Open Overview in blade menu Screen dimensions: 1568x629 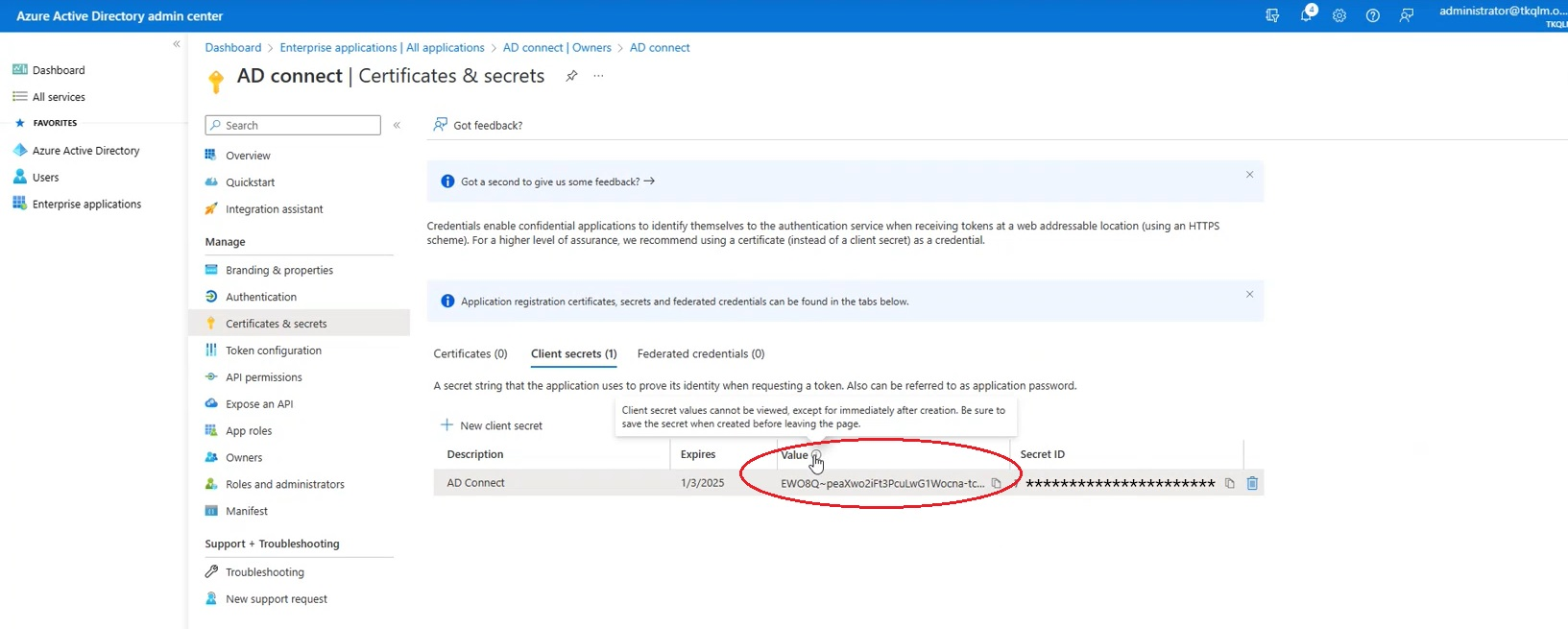(x=248, y=156)
